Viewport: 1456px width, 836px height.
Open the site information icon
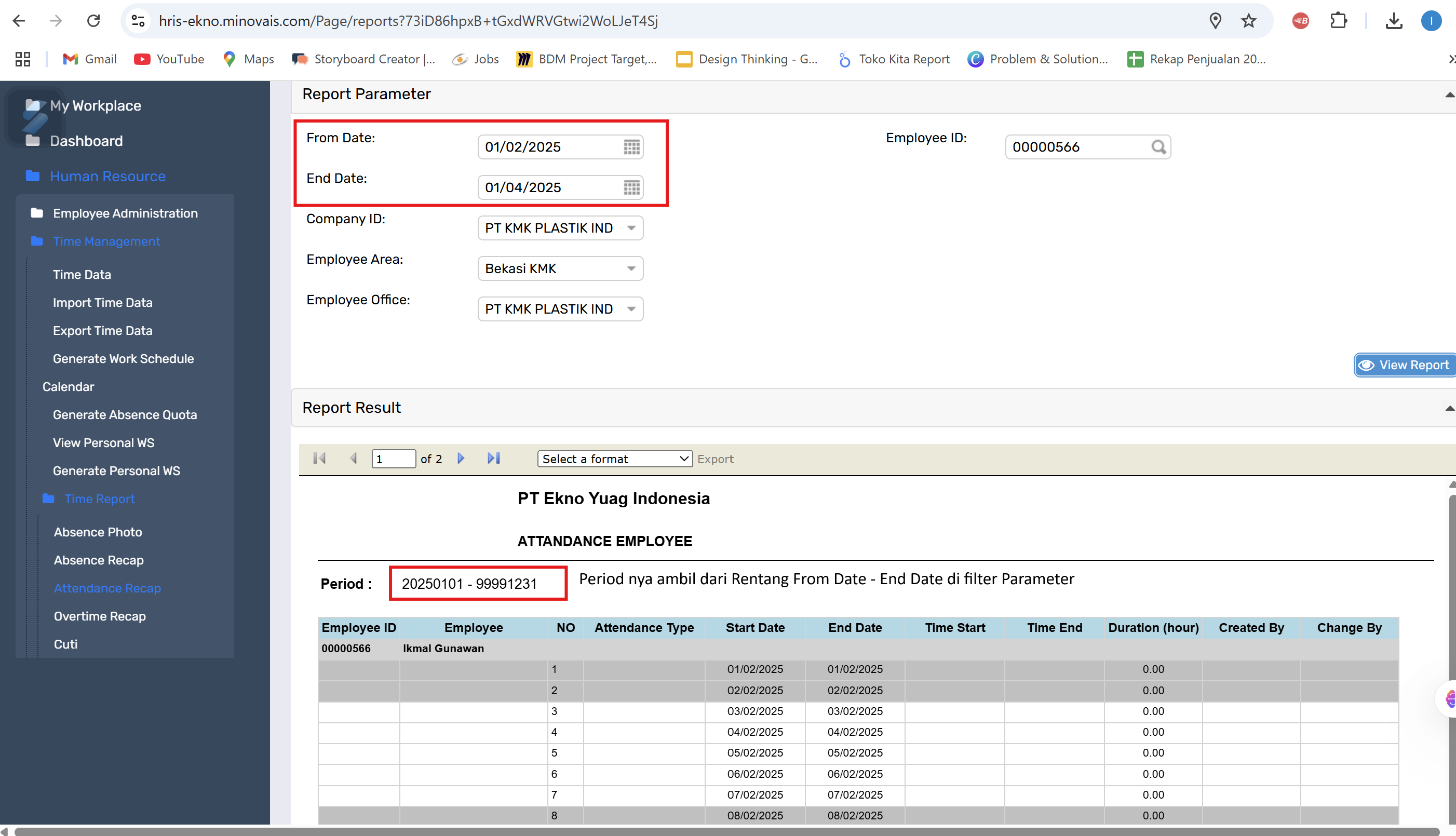[138, 21]
